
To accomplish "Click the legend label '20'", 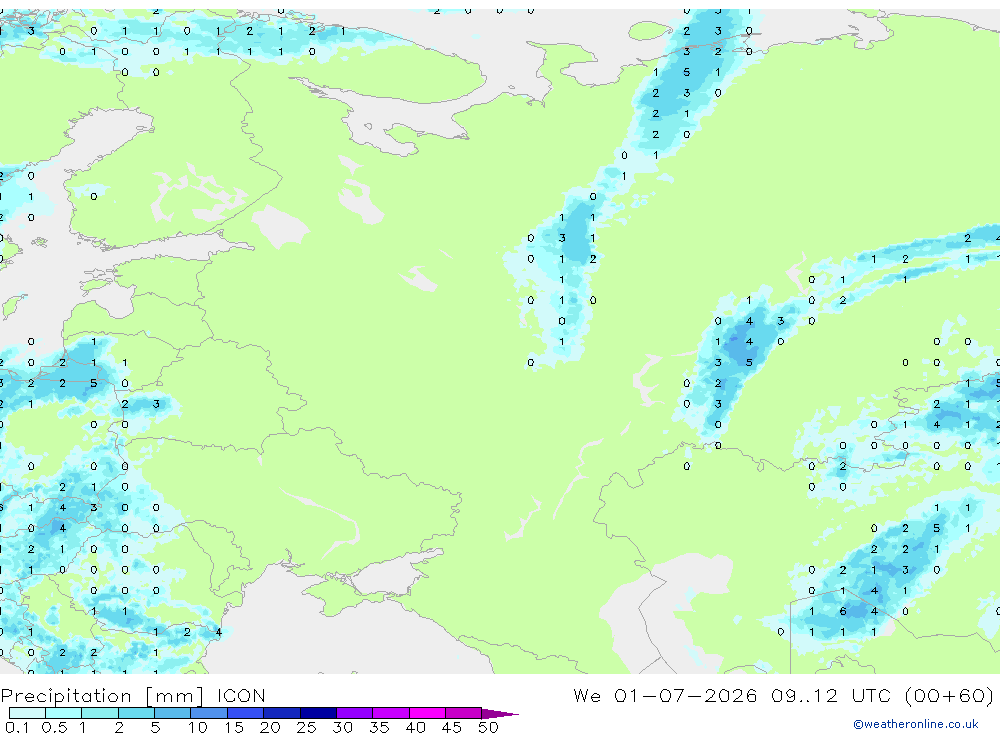I will click(x=270, y=727).
